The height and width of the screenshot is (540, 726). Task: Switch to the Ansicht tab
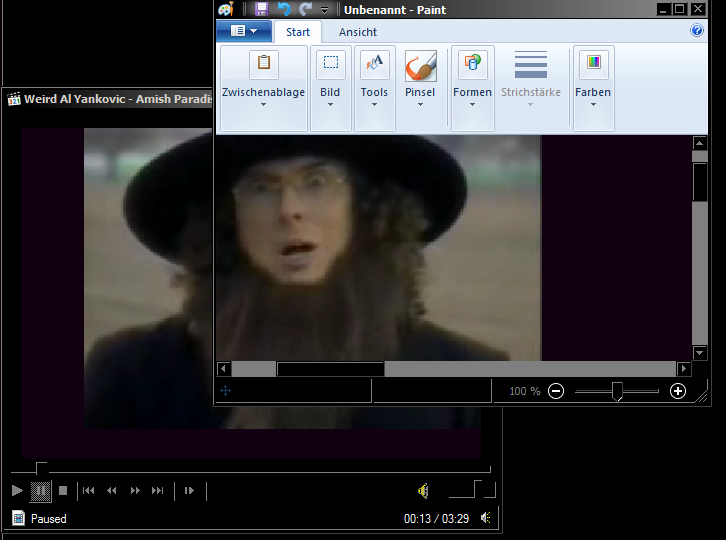(357, 32)
